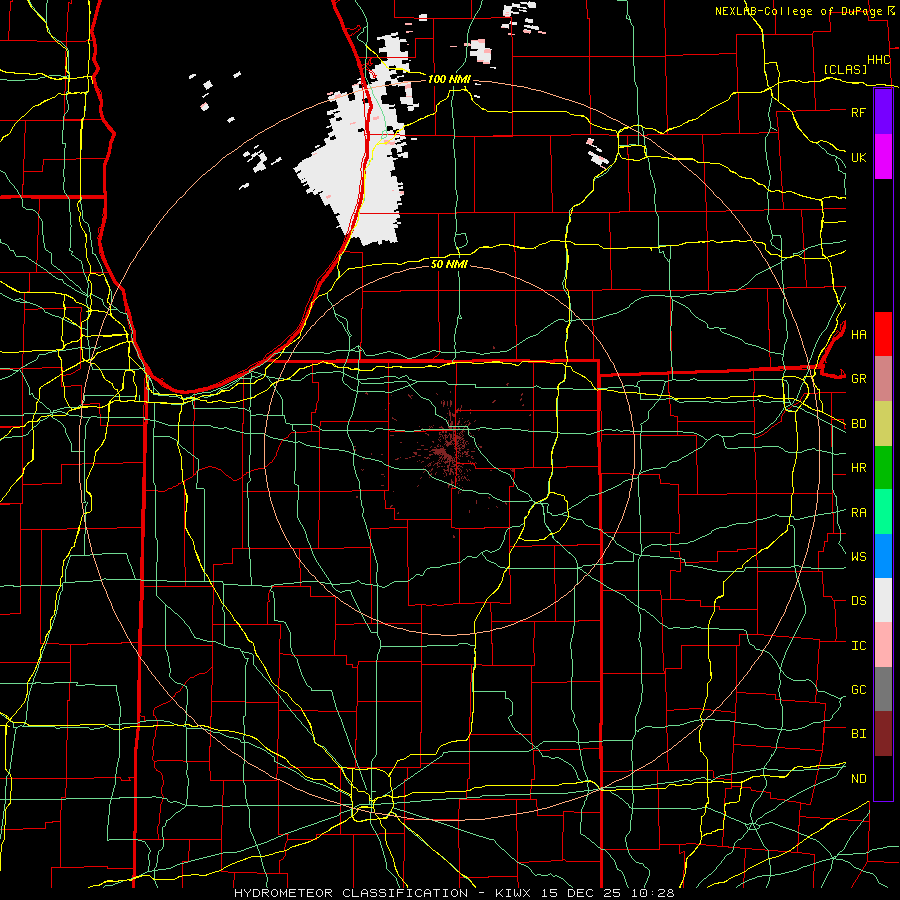This screenshot has width=900, height=900.
Task: Click the green HR color swatch
Action: click(883, 467)
